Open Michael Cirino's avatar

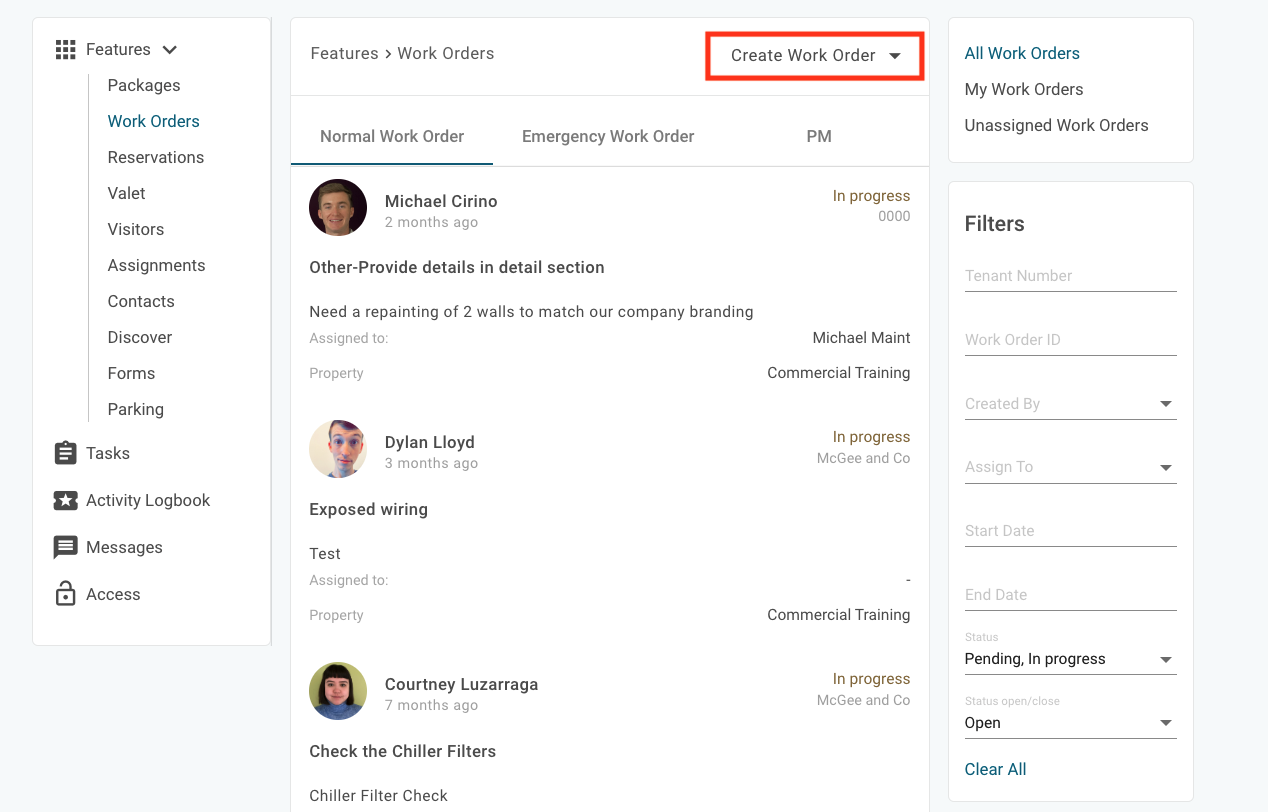pos(338,207)
